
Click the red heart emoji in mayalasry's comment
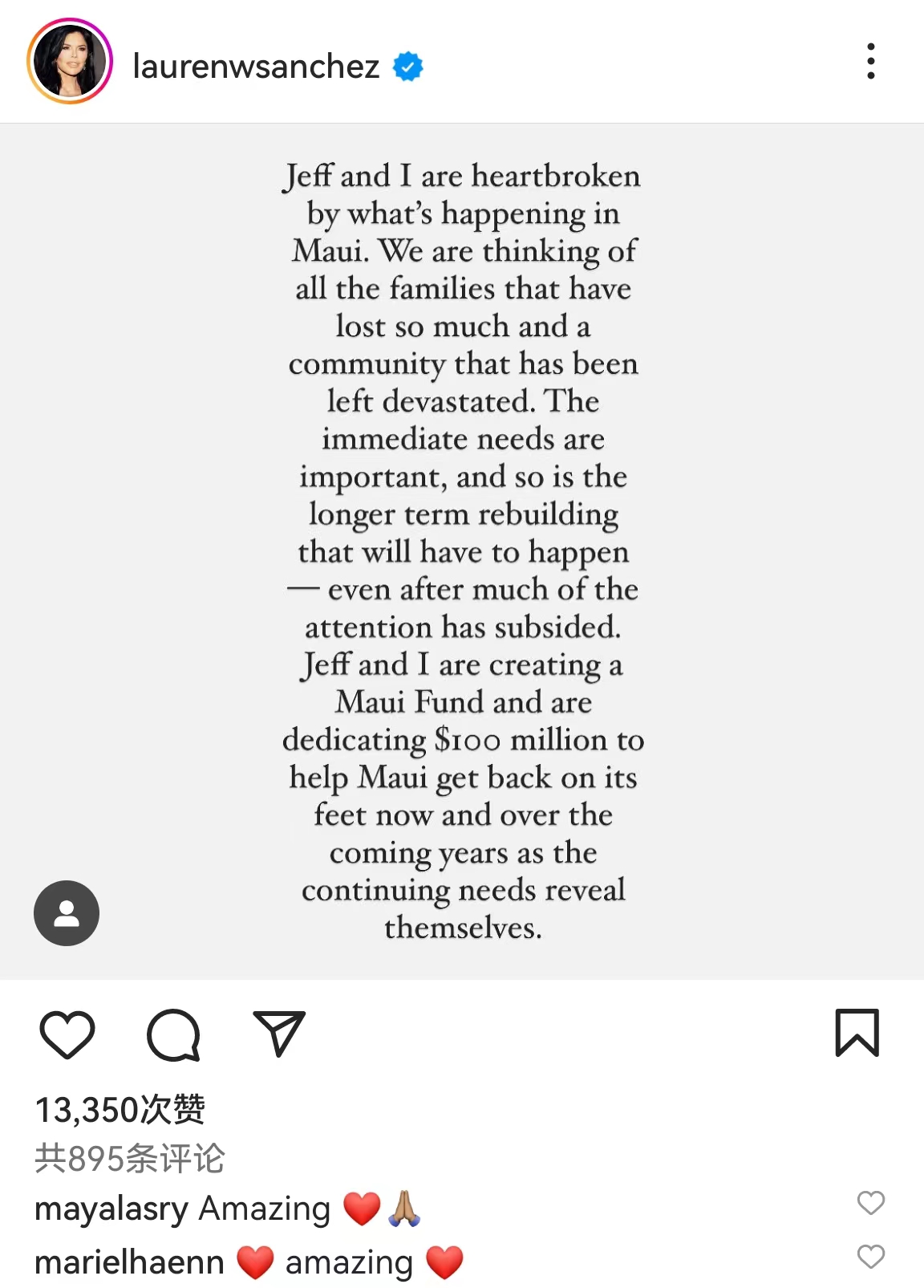click(362, 1209)
